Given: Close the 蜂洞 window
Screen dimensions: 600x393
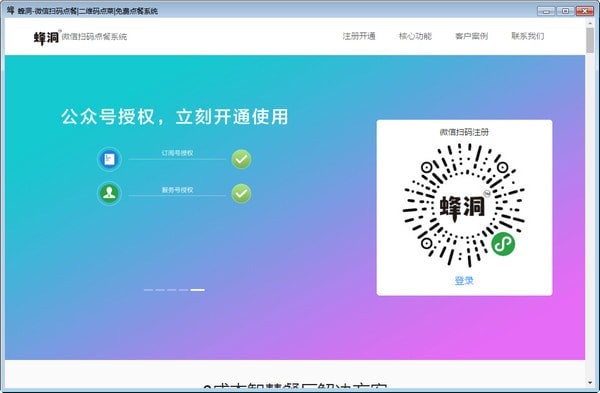Looking at the screenshot, I should coord(584,11).
